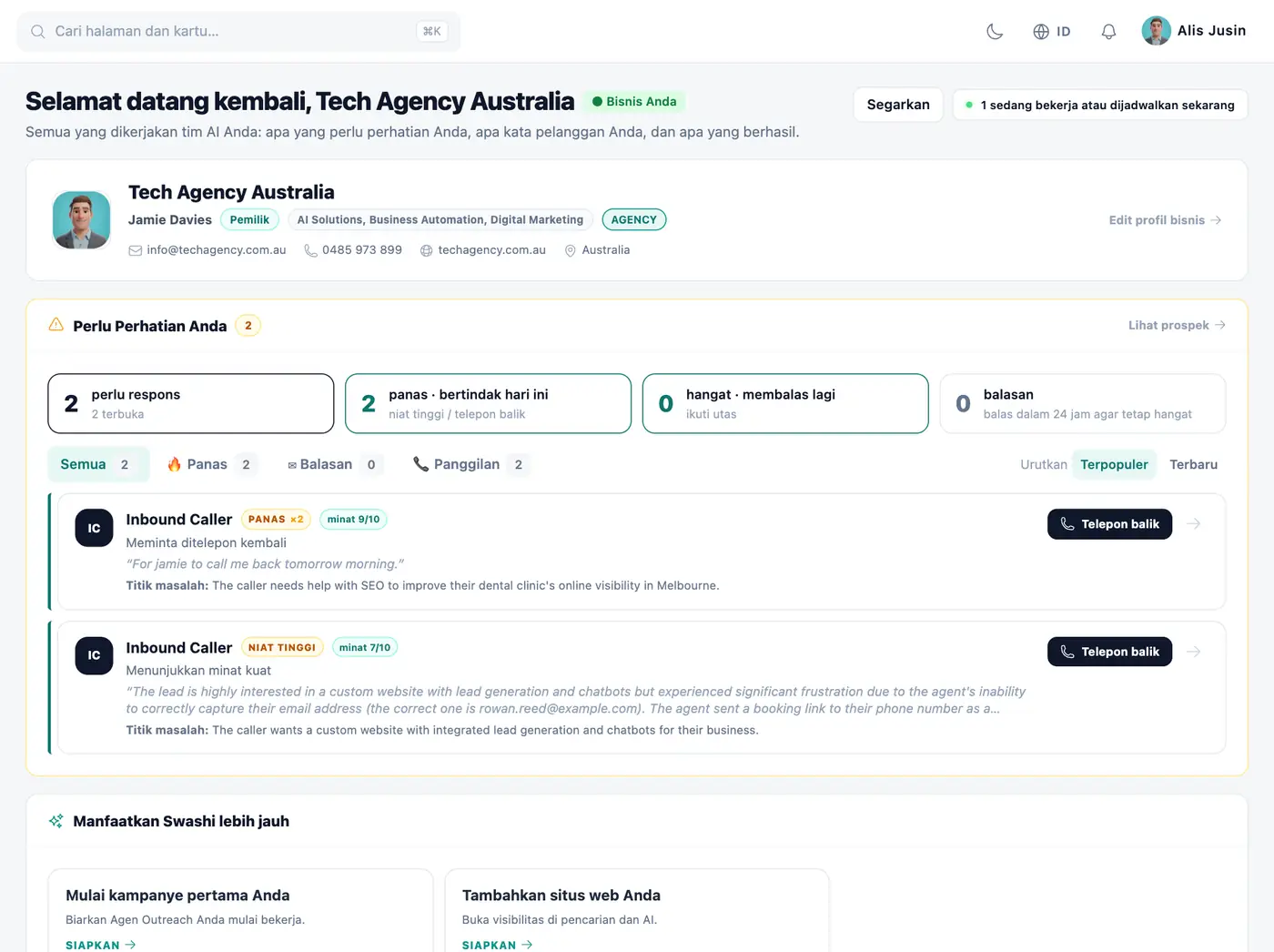The height and width of the screenshot is (952, 1274).
Task: Open arrow on PANAS caller card
Action: point(1194,524)
